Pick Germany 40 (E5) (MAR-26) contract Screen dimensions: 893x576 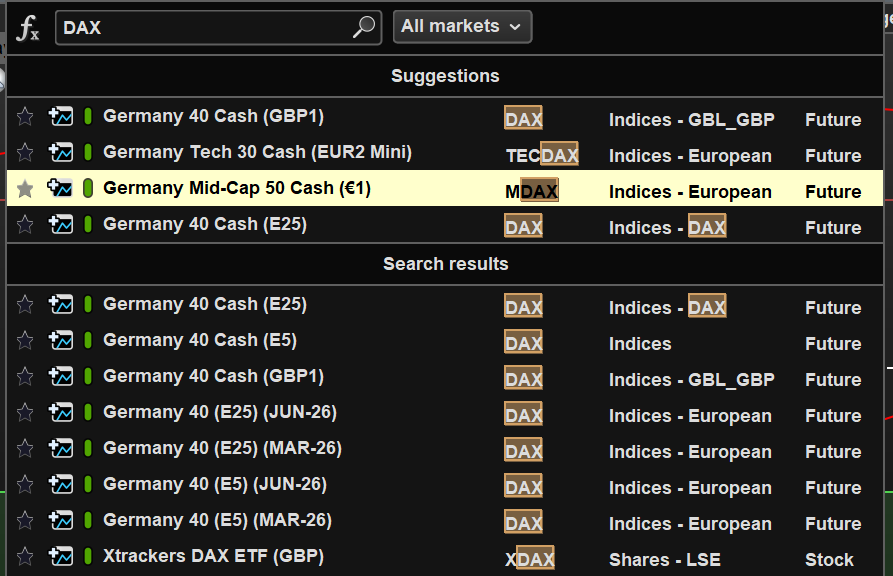coord(445,520)
